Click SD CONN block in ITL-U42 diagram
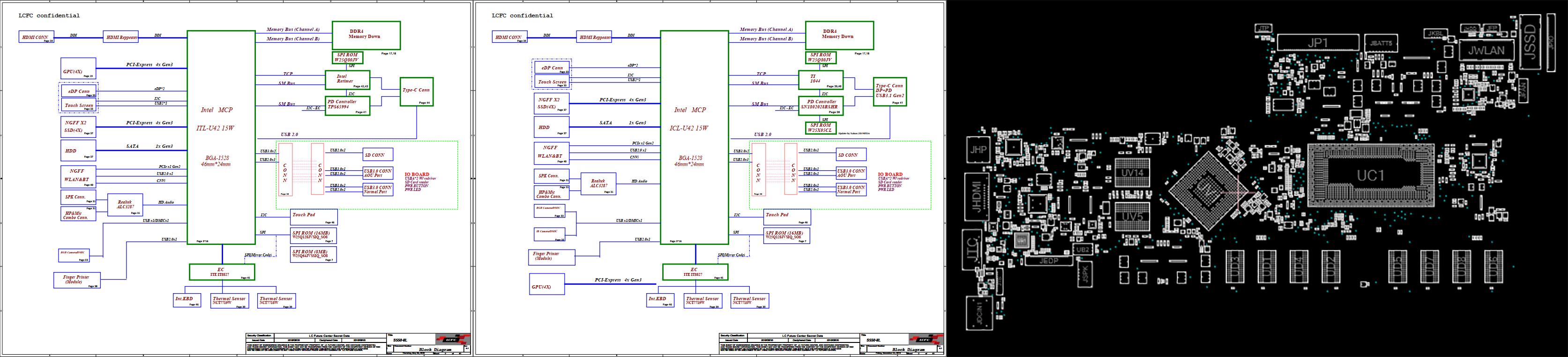The width and height of the screenshot is (1568, 357). coord(378,155)
